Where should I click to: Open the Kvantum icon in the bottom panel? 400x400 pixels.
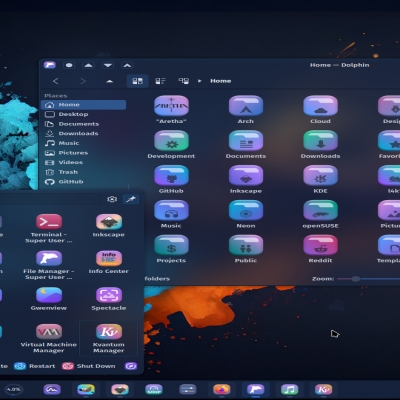(x=323, y=389)
